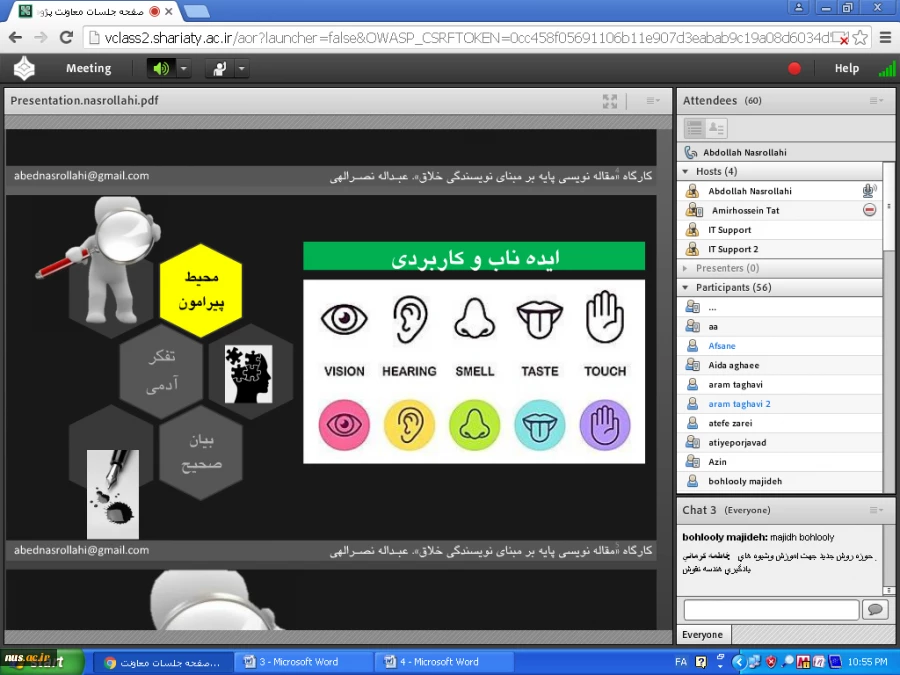The image size is (900, 675).
Task: Open the Meeting menu
Action: click(88, 68)
